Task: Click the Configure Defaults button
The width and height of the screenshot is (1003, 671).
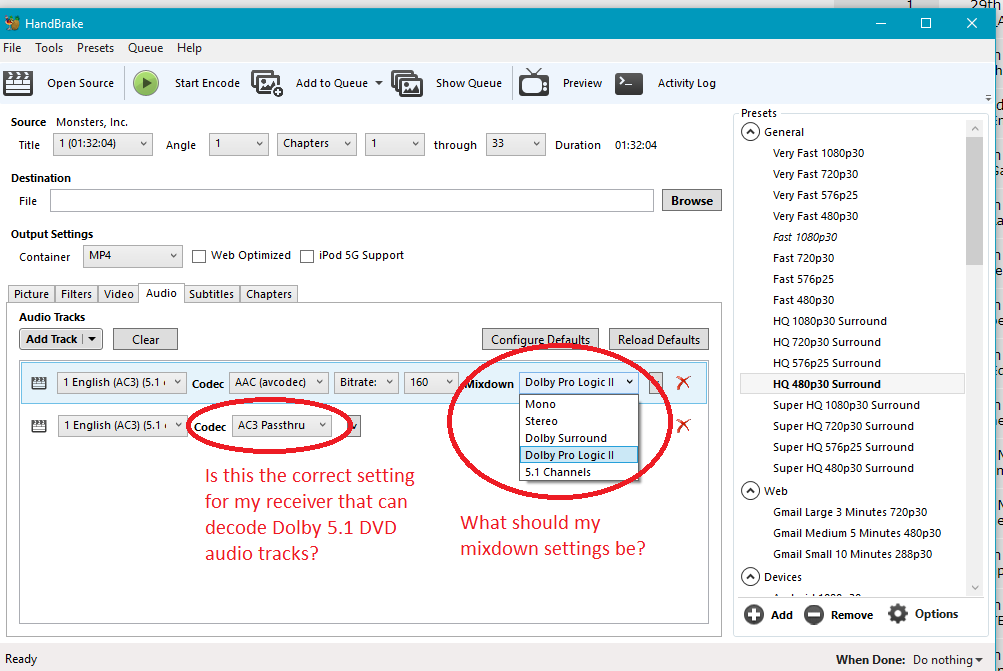Action: 541,340
